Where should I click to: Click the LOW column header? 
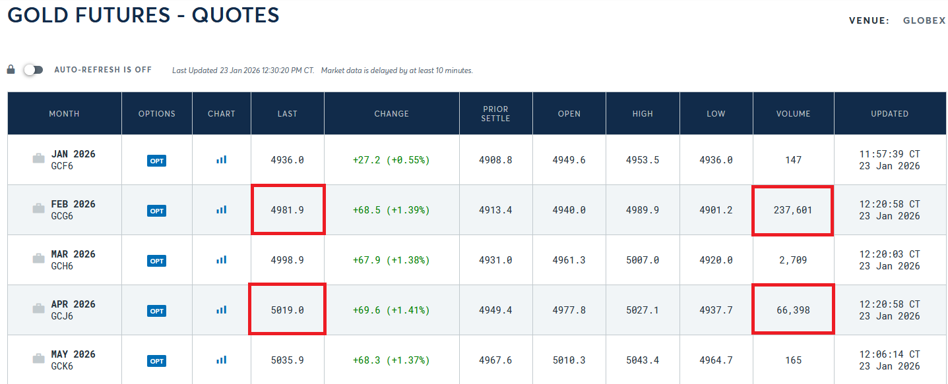coord(716,114)
